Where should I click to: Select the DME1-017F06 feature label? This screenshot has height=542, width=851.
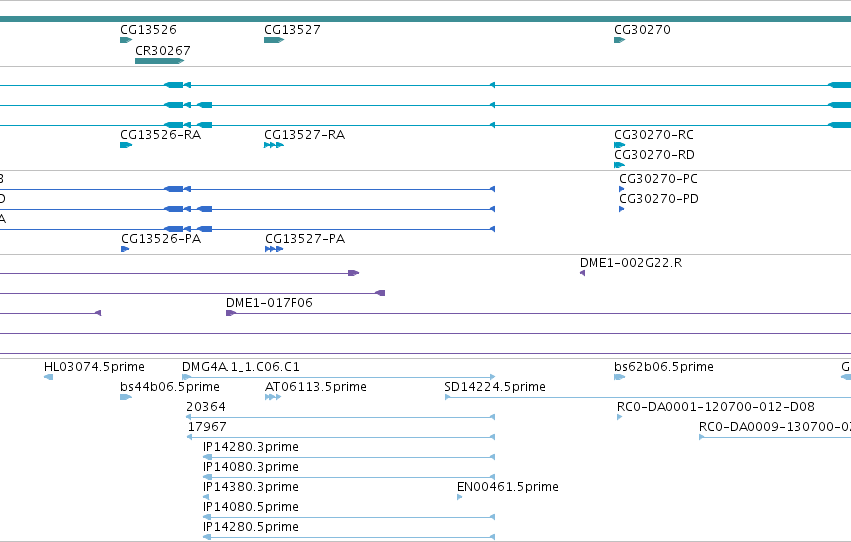tap(269, 303)
